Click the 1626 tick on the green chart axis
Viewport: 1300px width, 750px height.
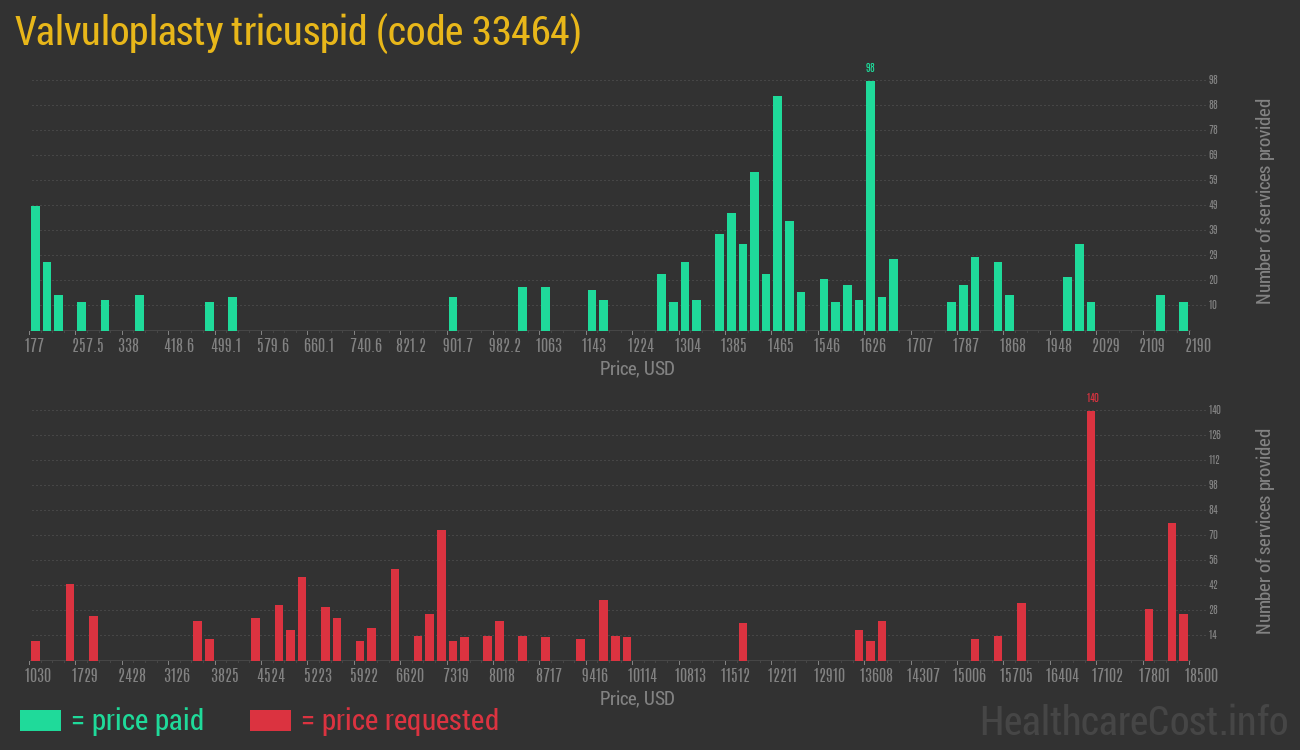point(873,346)
